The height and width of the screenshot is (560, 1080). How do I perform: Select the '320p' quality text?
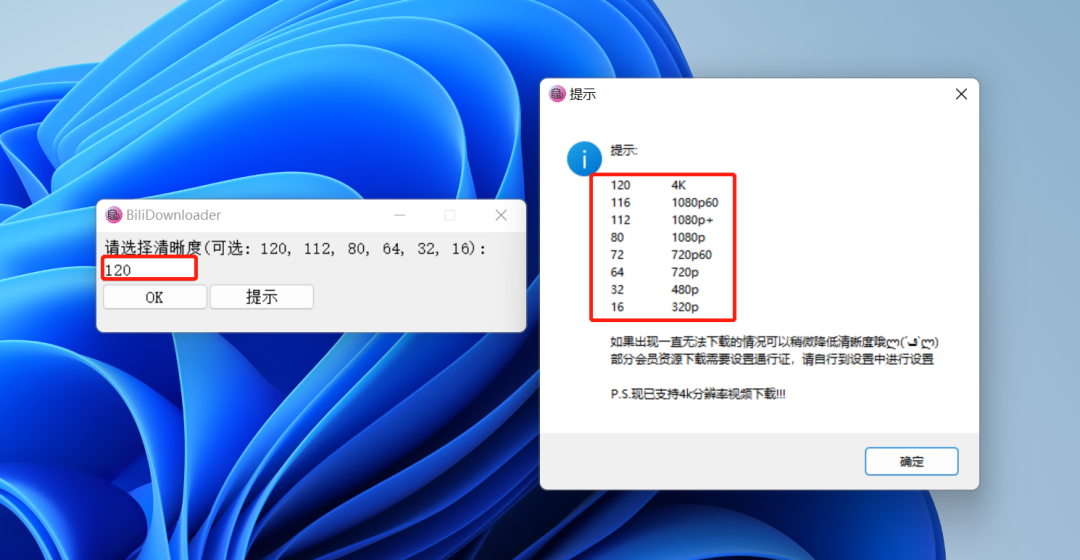(x=685, y=307)
